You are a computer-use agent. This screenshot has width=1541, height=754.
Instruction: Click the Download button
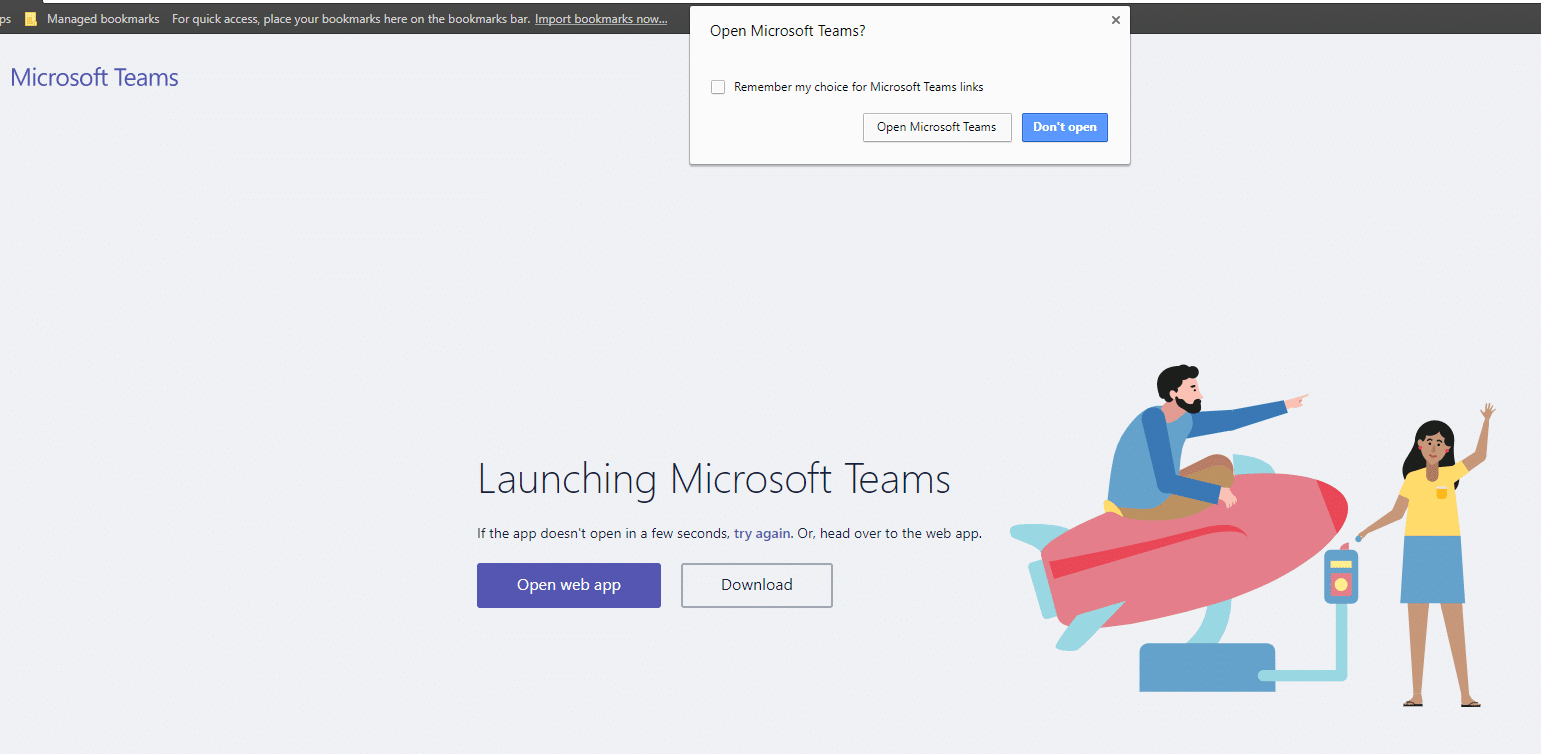pos(757,585)
